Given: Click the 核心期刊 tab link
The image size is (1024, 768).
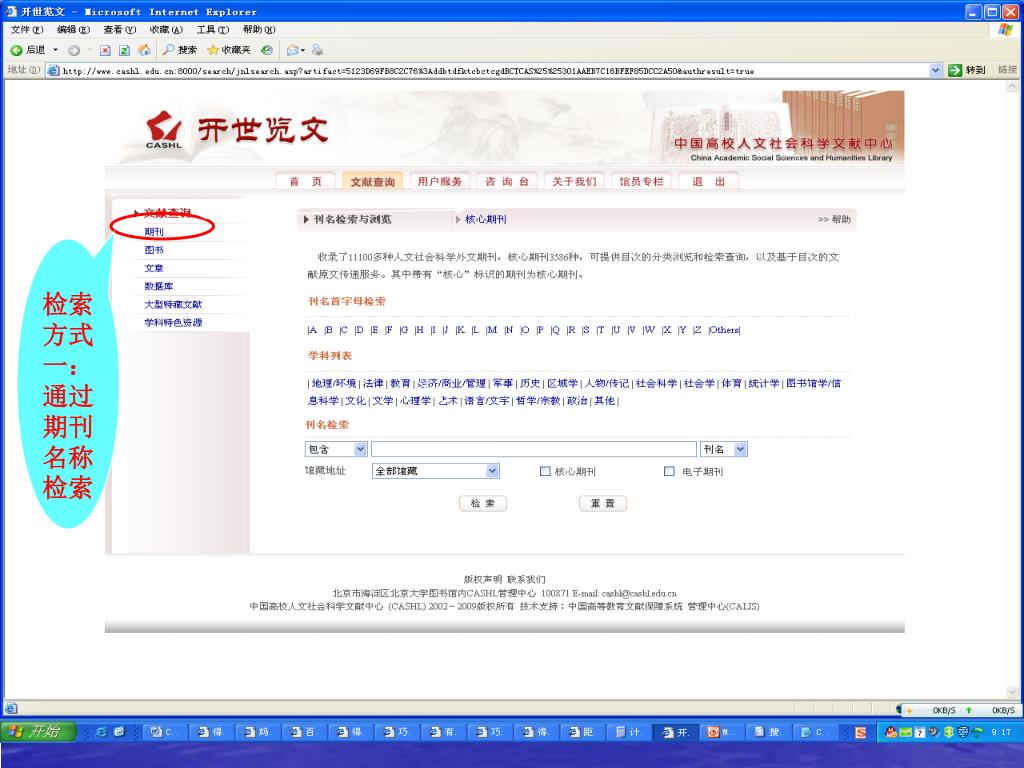Looking at the screenshot, I should [485, 219].
